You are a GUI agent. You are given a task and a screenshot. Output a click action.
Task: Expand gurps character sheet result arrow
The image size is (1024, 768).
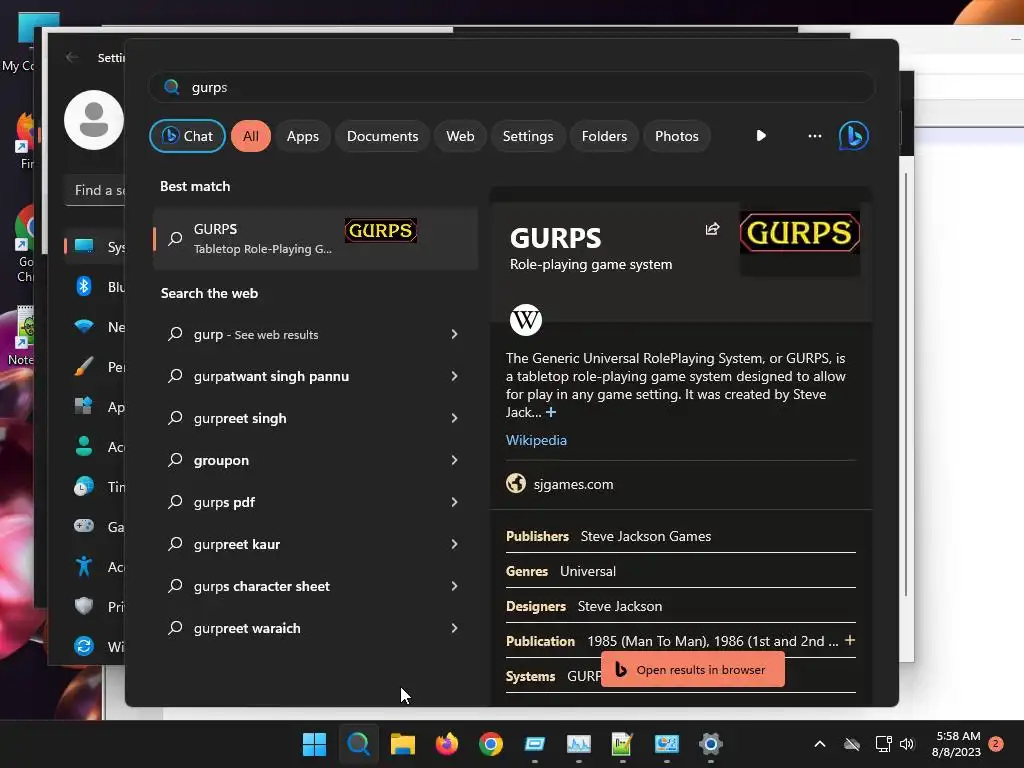click(x=454, y=586)
